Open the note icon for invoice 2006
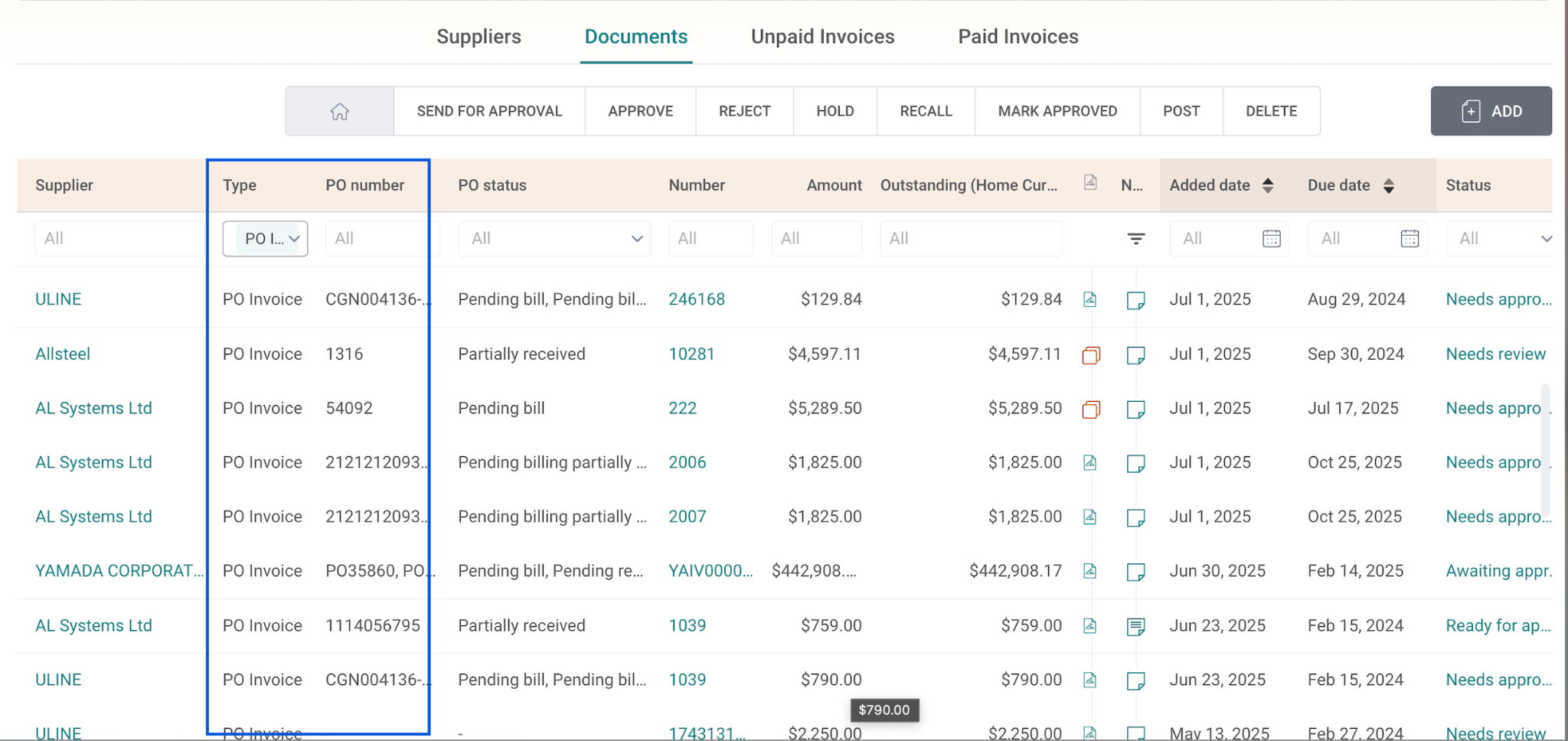Screen dimensions: 1568x741 tap(1136, 463)
